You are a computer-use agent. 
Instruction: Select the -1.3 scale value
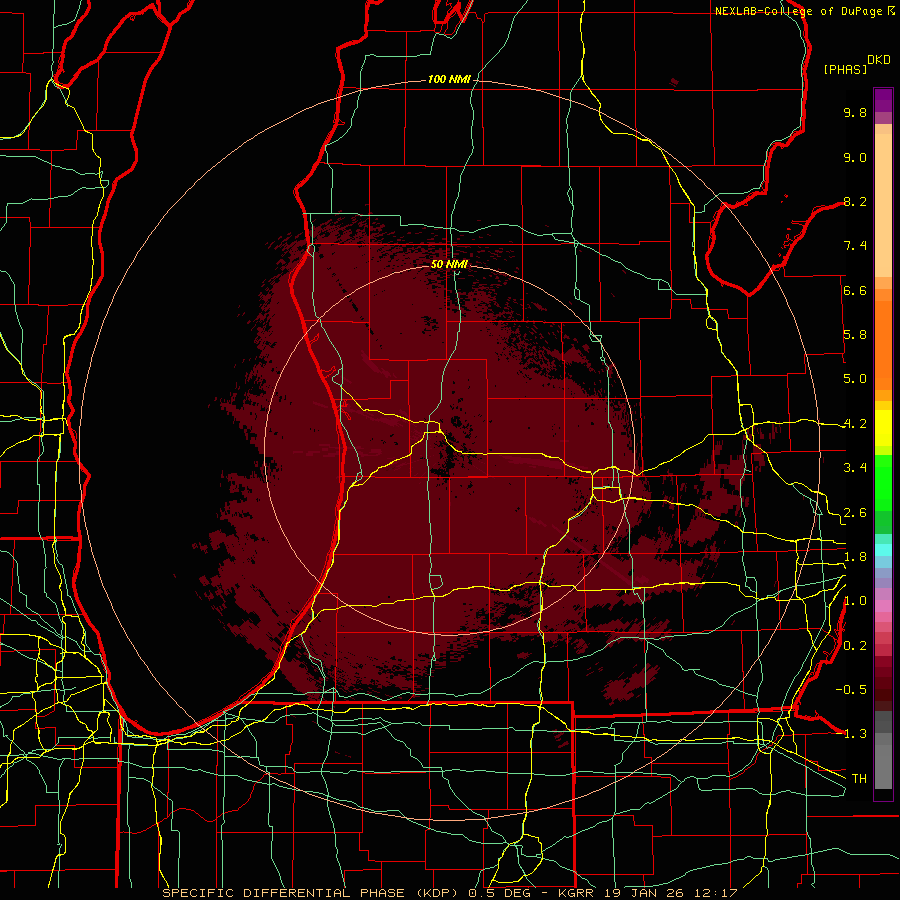(851, 734)
